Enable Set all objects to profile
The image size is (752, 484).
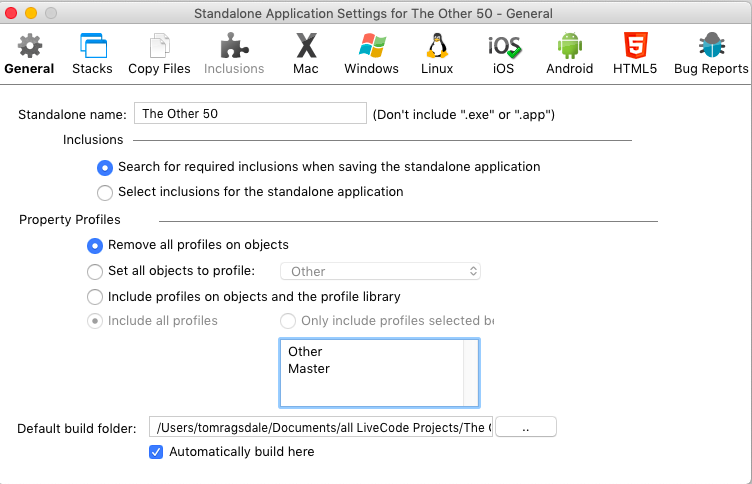[95, 271]
